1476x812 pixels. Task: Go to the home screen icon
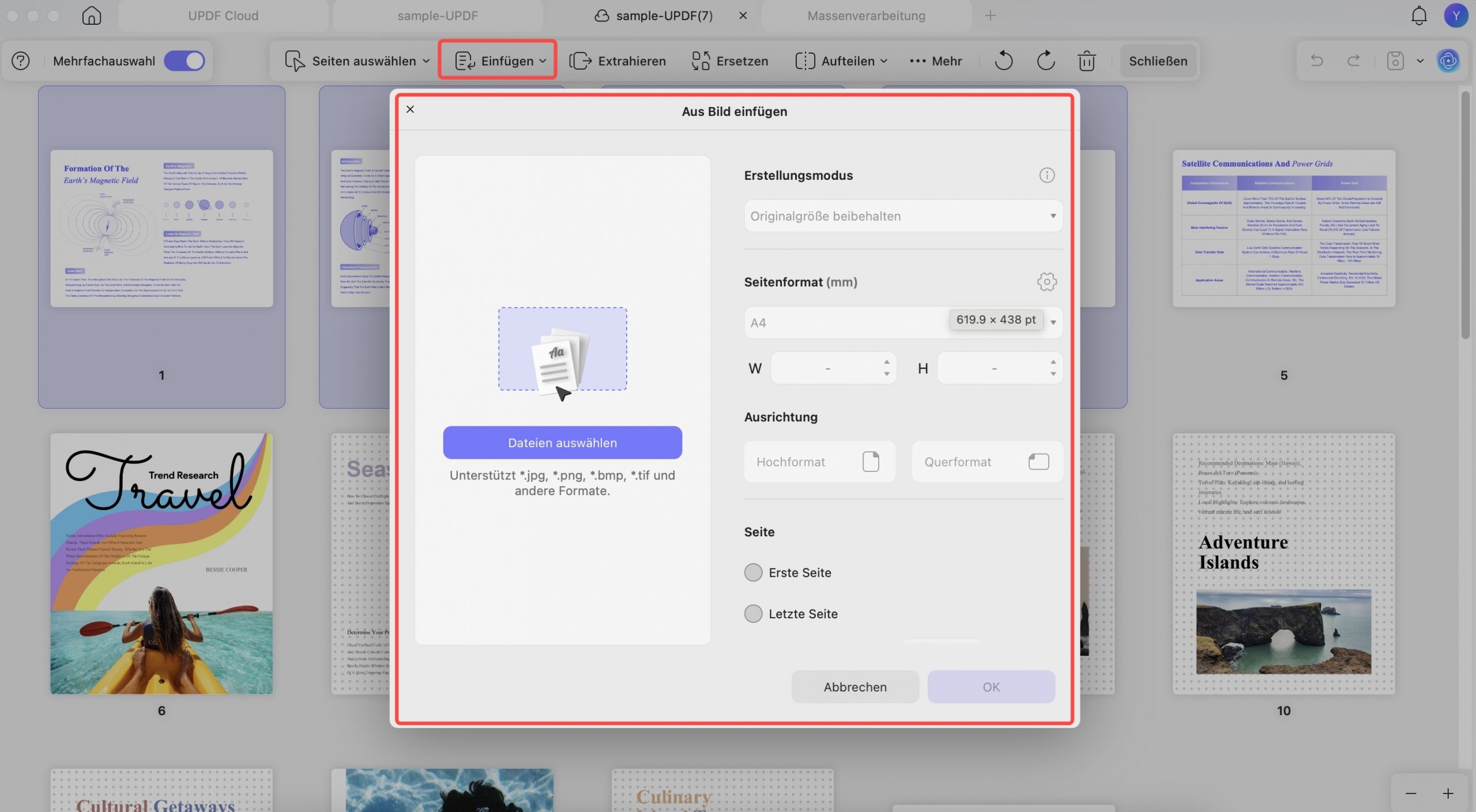point(91,16)
